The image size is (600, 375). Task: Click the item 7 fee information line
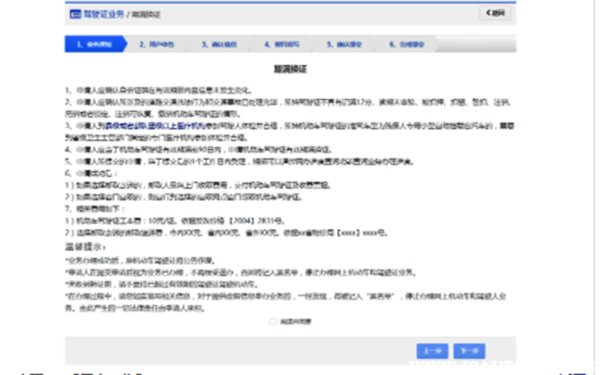[95, 209]
